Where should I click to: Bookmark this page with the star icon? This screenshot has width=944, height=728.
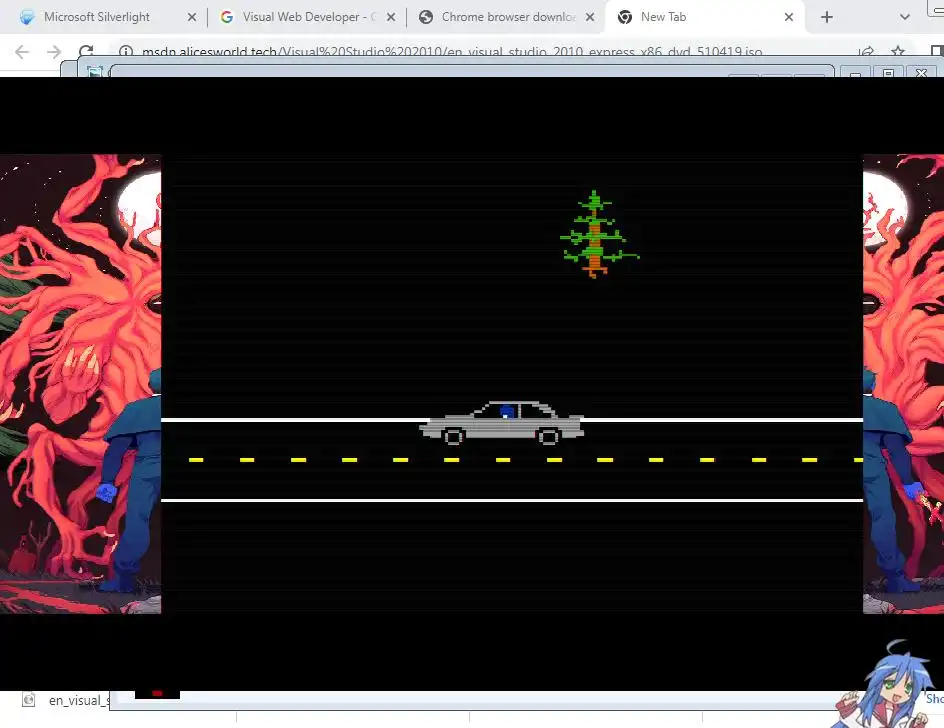898,52
